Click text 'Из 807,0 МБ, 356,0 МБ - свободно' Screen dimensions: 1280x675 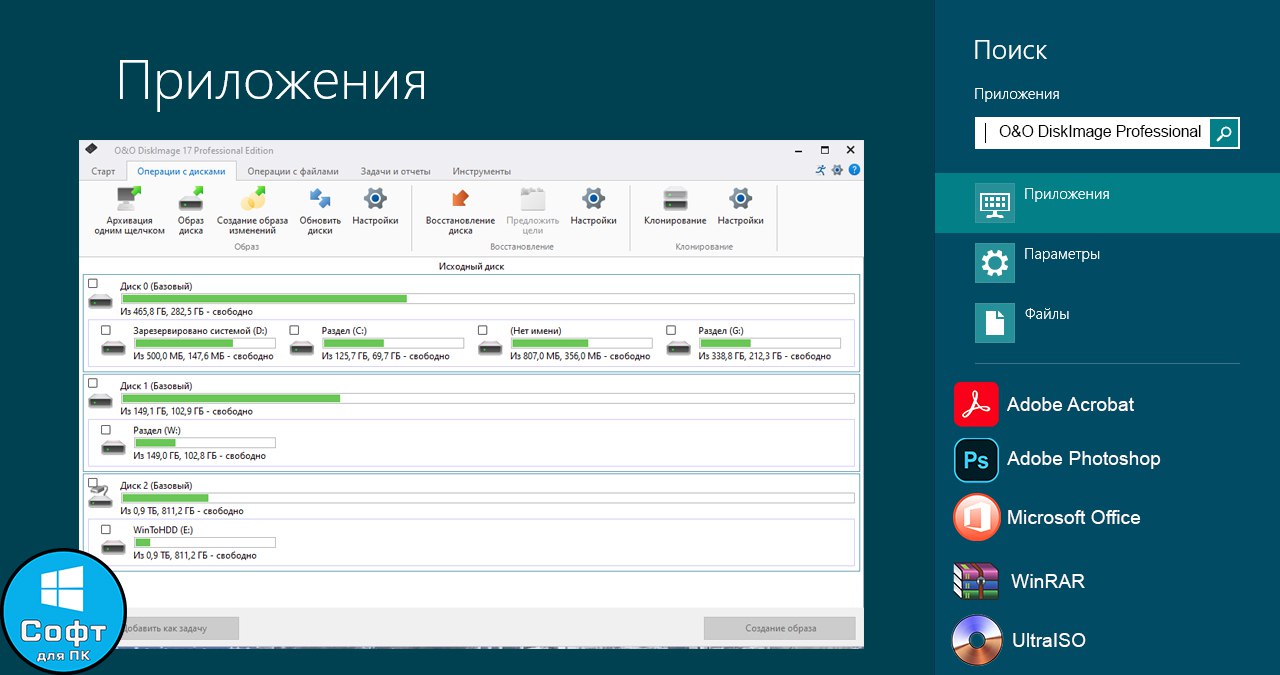(x=580, y=356)
